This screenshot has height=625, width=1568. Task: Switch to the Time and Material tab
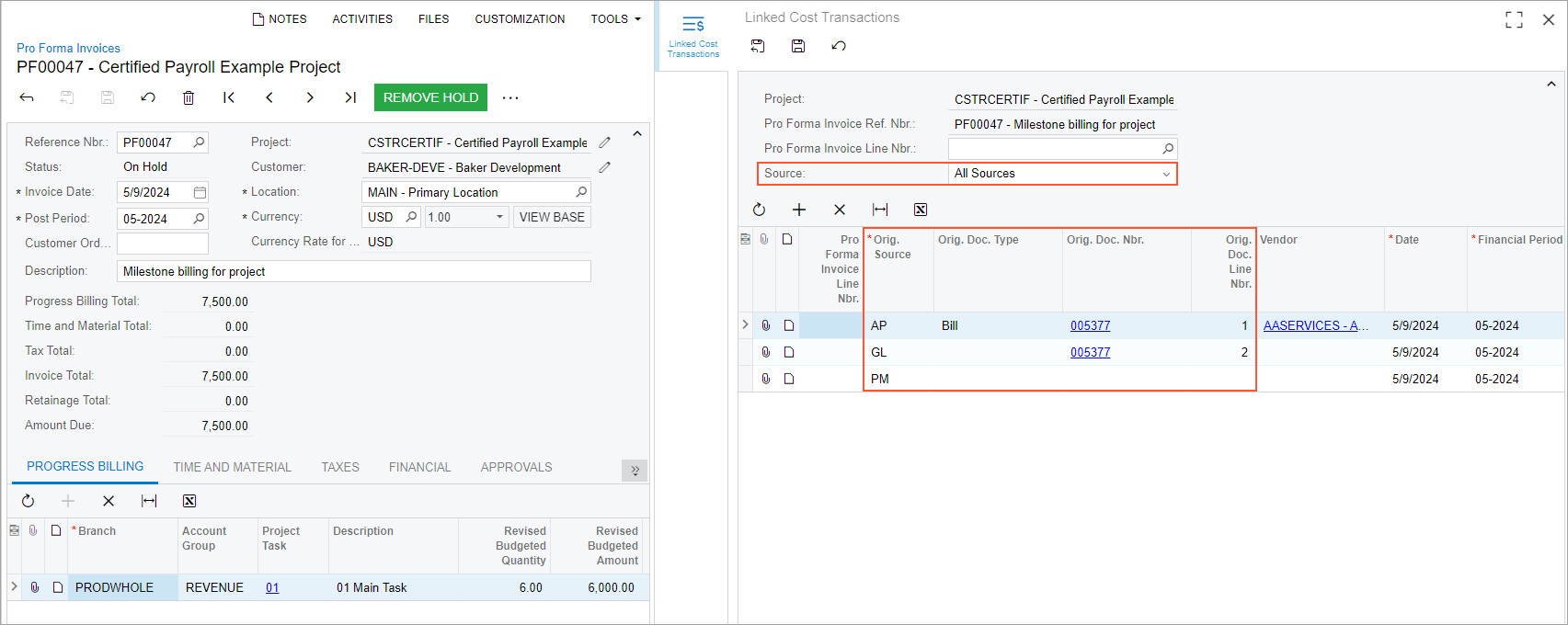click(232, 467)
